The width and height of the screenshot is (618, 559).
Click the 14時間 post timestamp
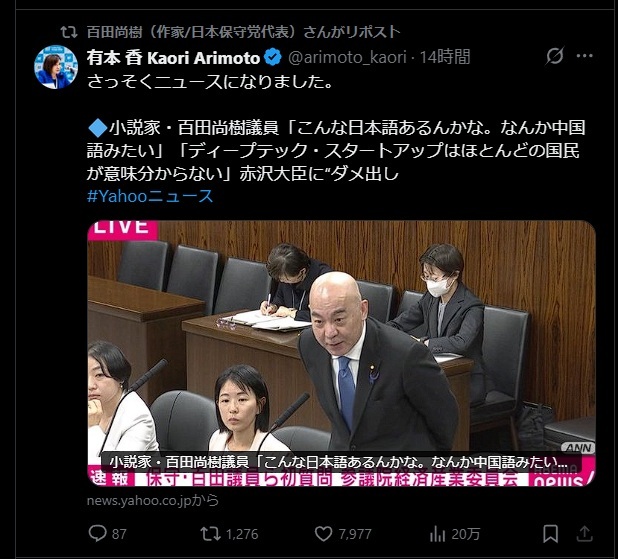pos(445,58)
